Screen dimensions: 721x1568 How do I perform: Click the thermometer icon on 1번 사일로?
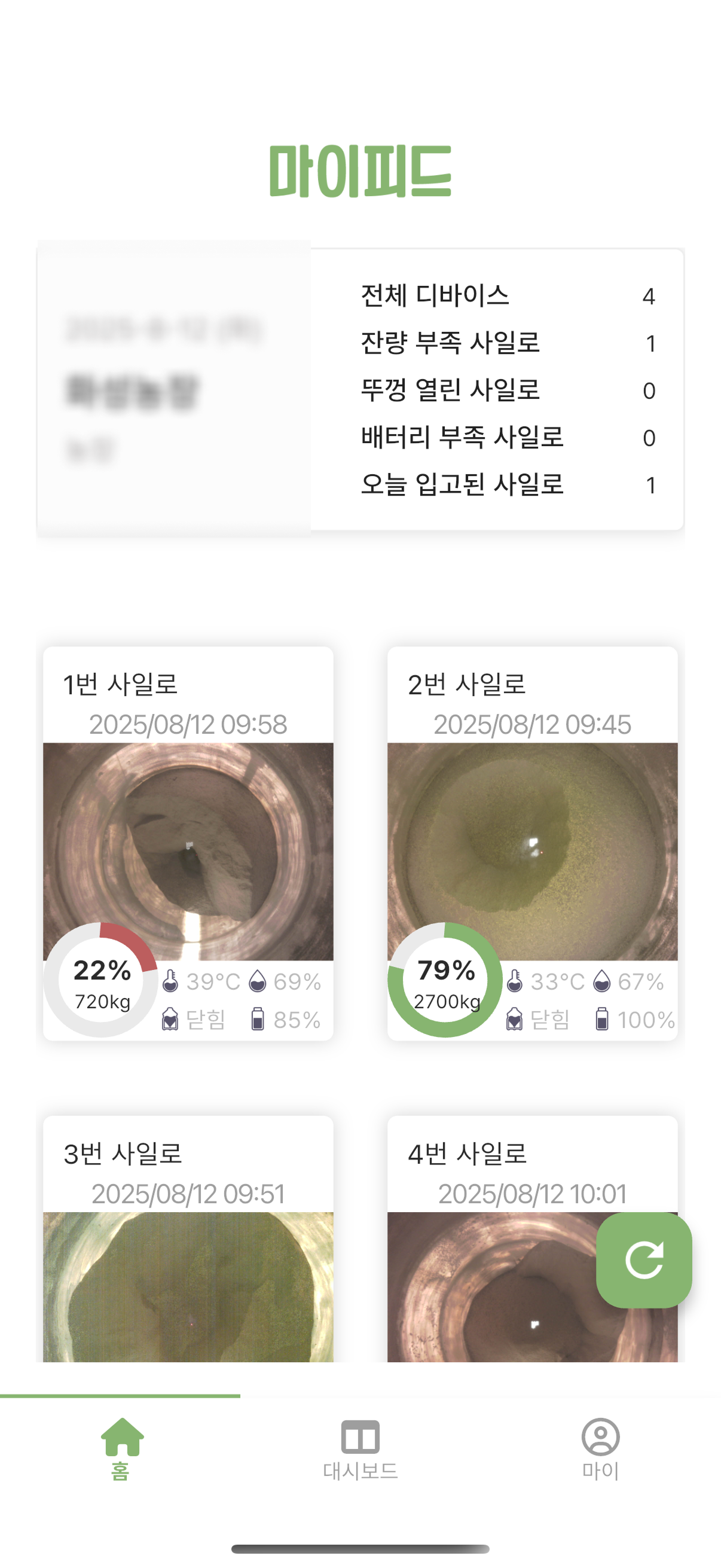click(170, 981)
